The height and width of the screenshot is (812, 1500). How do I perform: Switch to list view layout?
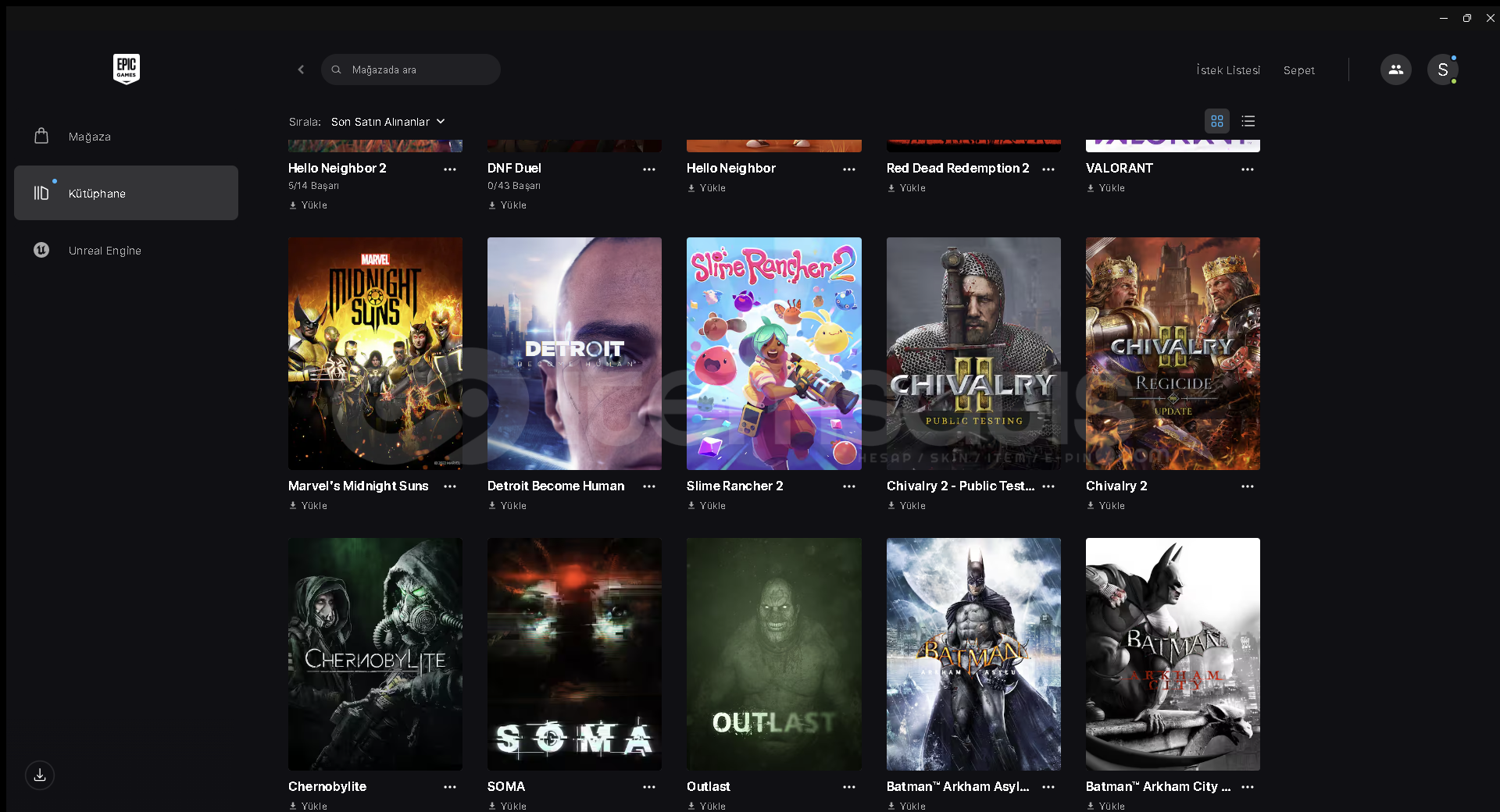tap(1248, 121)
